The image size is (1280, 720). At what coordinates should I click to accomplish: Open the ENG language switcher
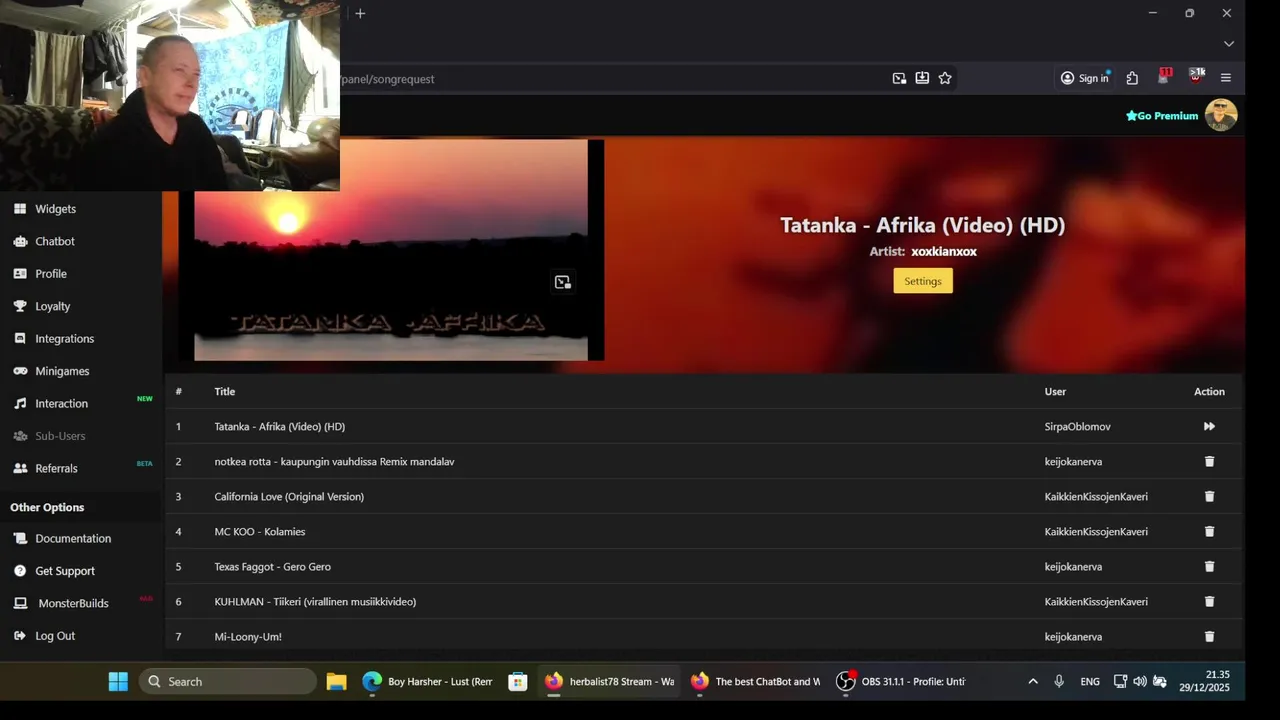(1090, 681)
